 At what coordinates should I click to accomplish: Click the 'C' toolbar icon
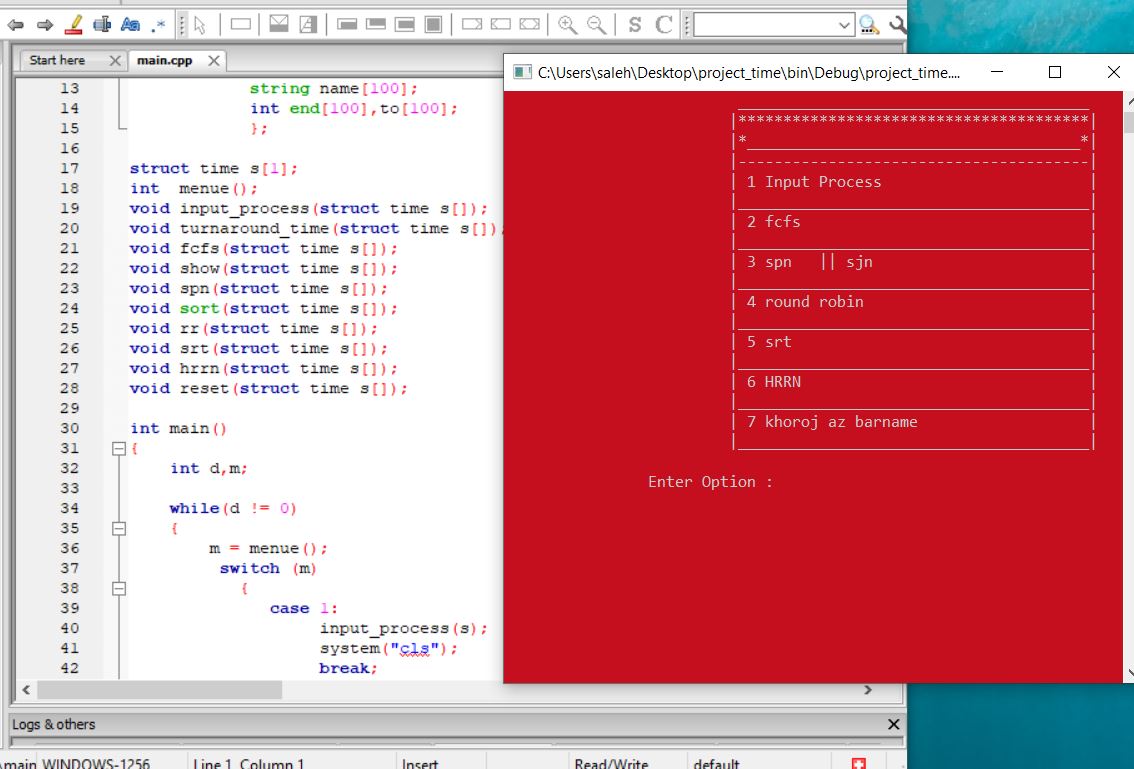pos(665,23)
